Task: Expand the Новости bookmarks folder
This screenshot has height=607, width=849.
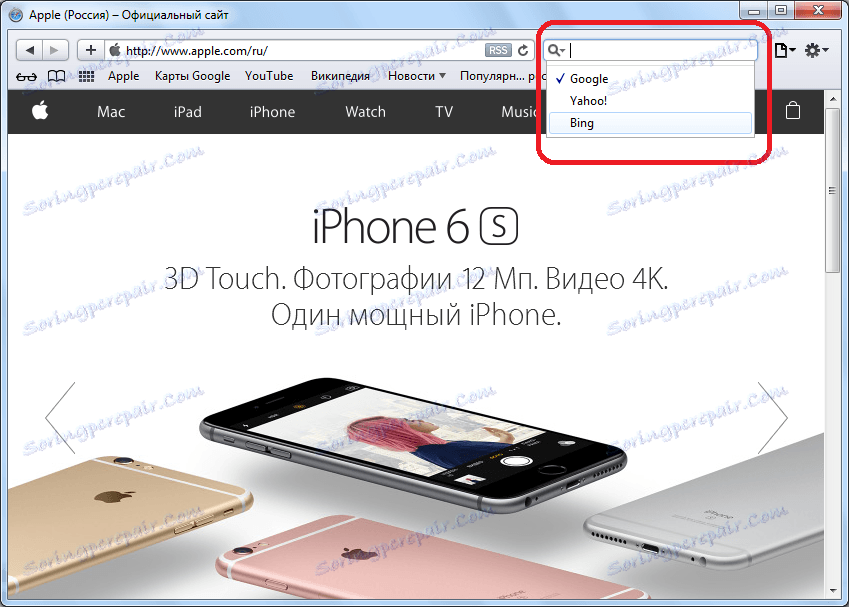Action: 416,76
